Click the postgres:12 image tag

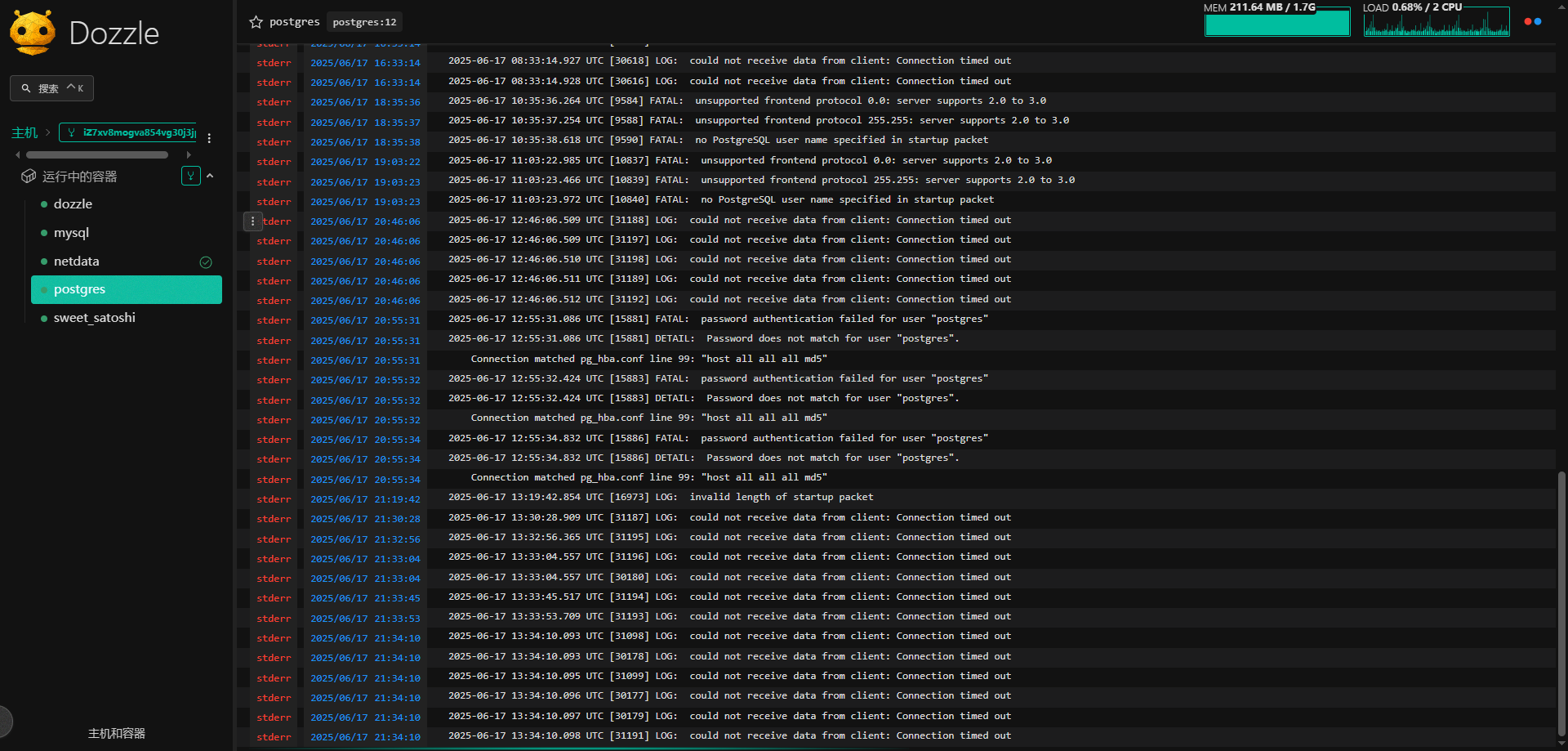coord(364,22)
